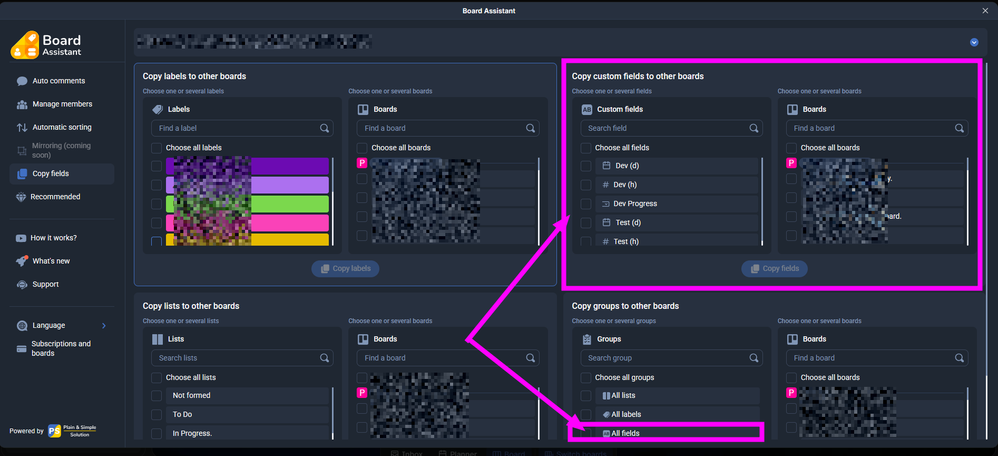
Task: Select the green label swatch
Action: [247, 204]
